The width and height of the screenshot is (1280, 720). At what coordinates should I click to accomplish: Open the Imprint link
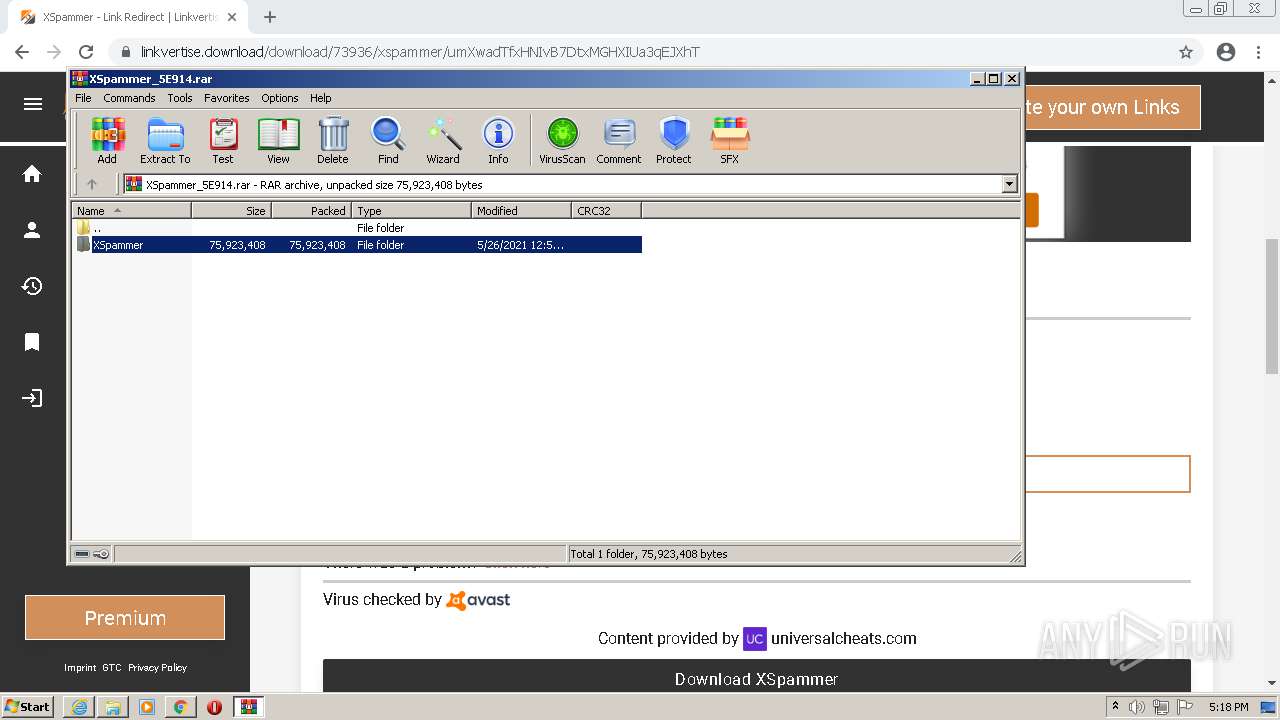[x=80, y=667]
